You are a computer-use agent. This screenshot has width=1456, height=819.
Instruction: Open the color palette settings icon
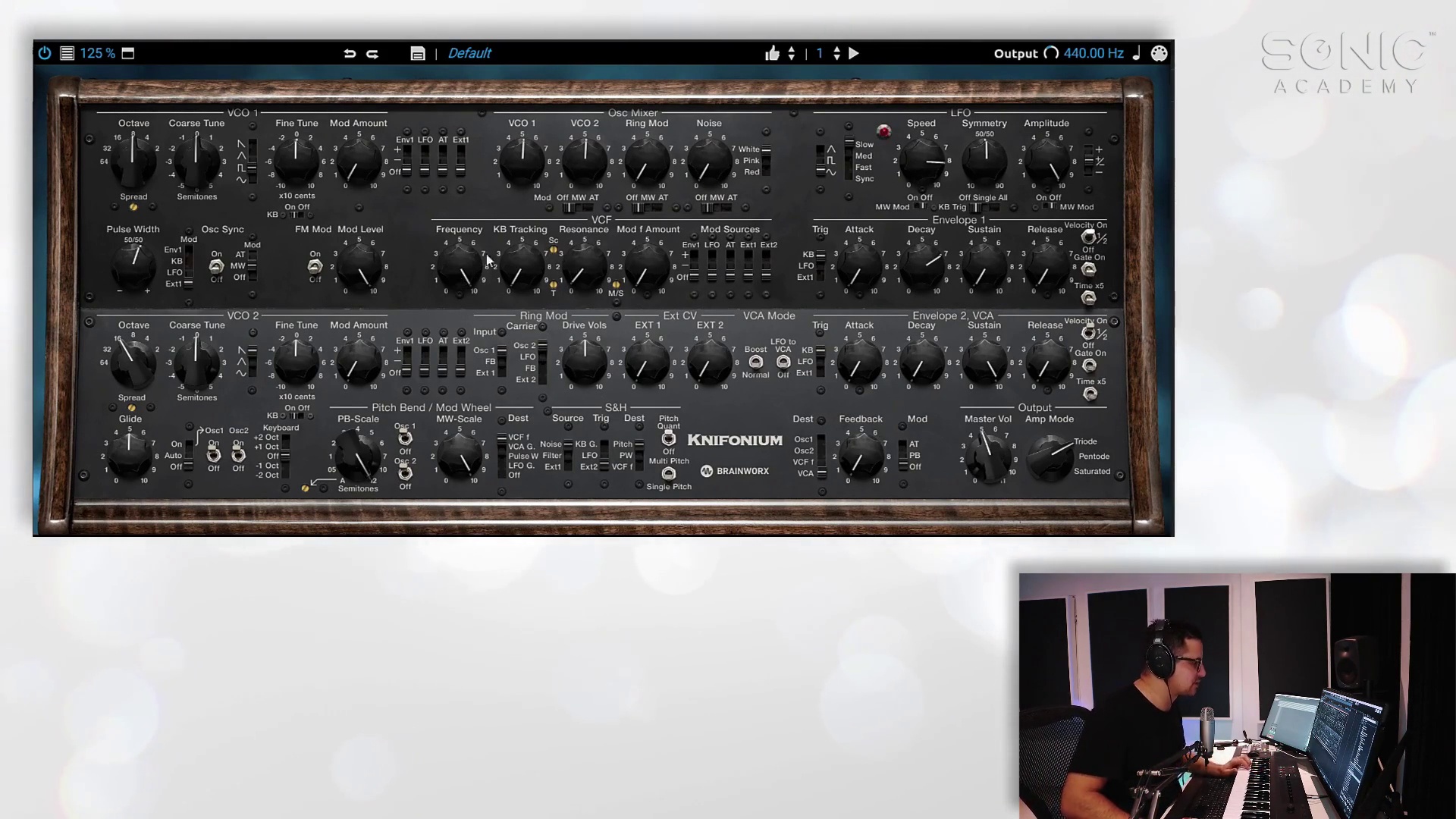point(1159,53)
